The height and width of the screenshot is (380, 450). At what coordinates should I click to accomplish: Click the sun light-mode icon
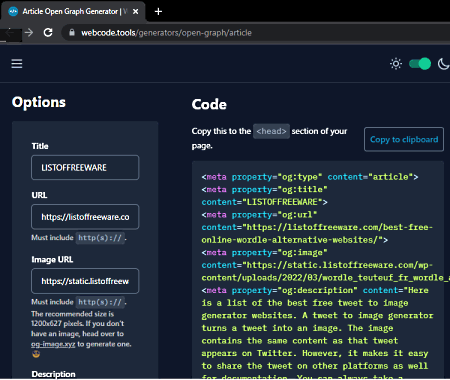396,64
